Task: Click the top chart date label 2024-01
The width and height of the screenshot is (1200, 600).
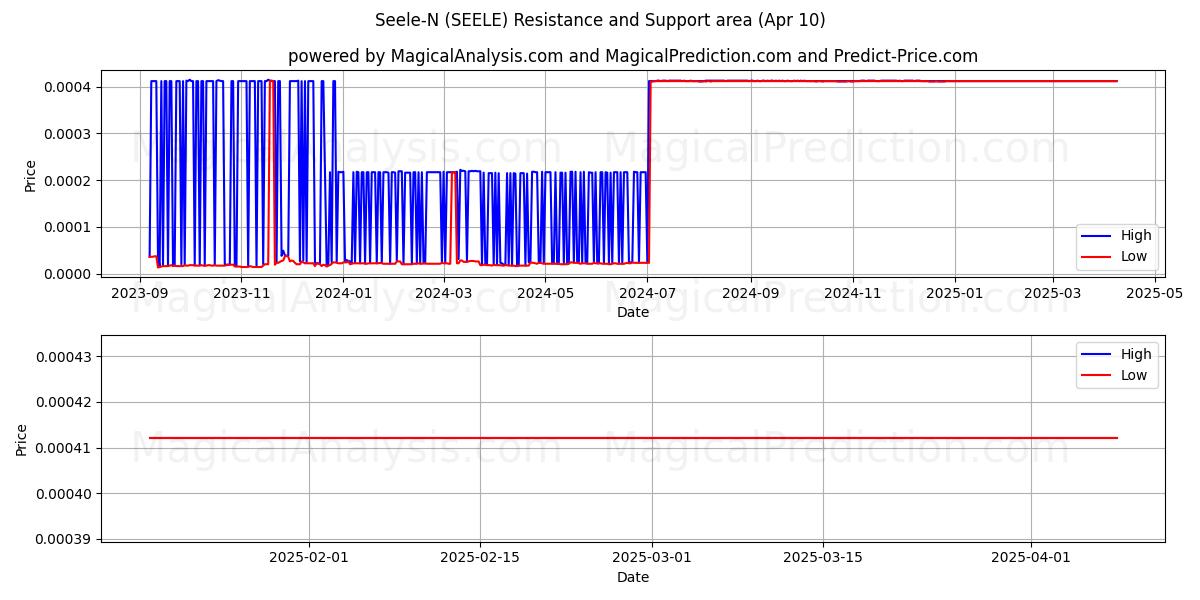Action: (x=344, y=294)
